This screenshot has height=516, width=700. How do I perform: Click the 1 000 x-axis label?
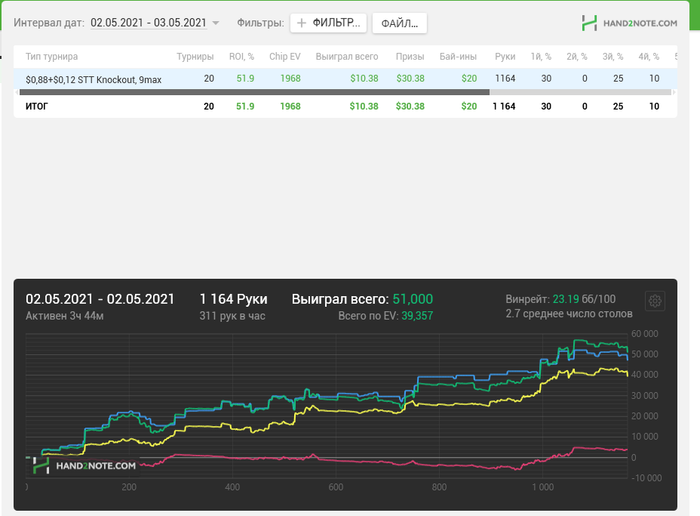coord(542,487)
